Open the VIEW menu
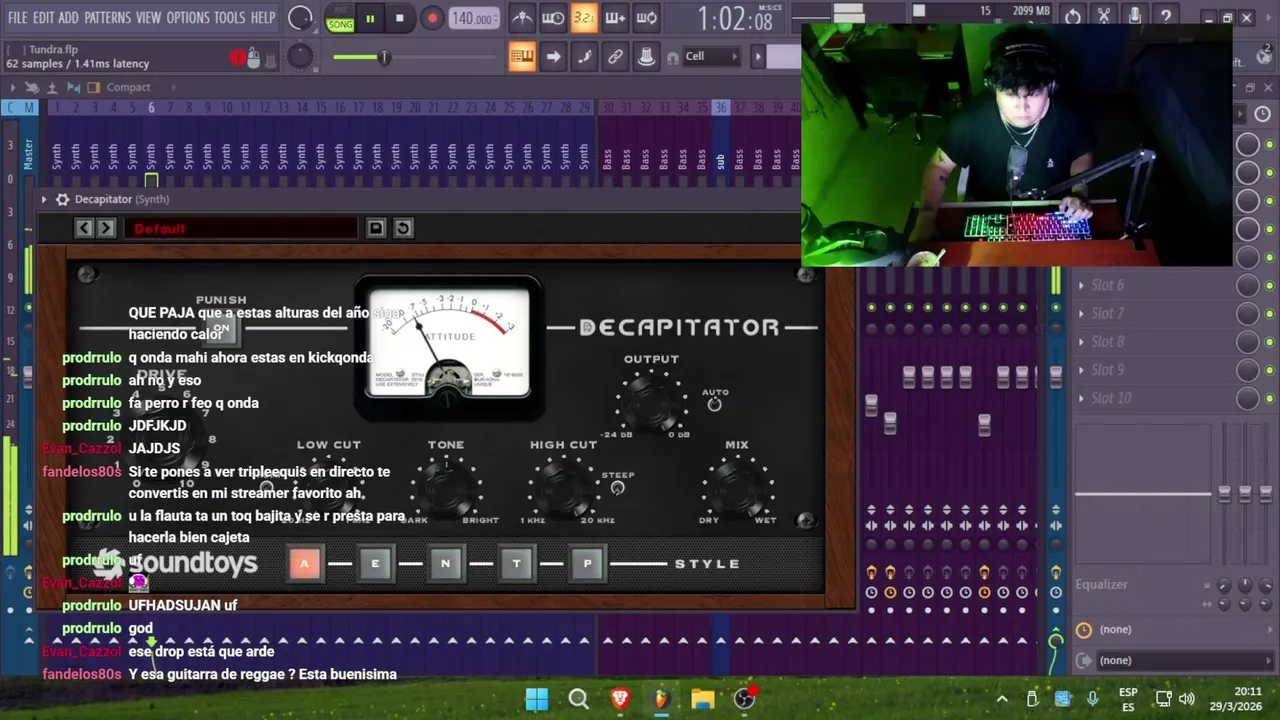Image resolution: width=1280 pixels, height=720 pixels. pos(148,18)
